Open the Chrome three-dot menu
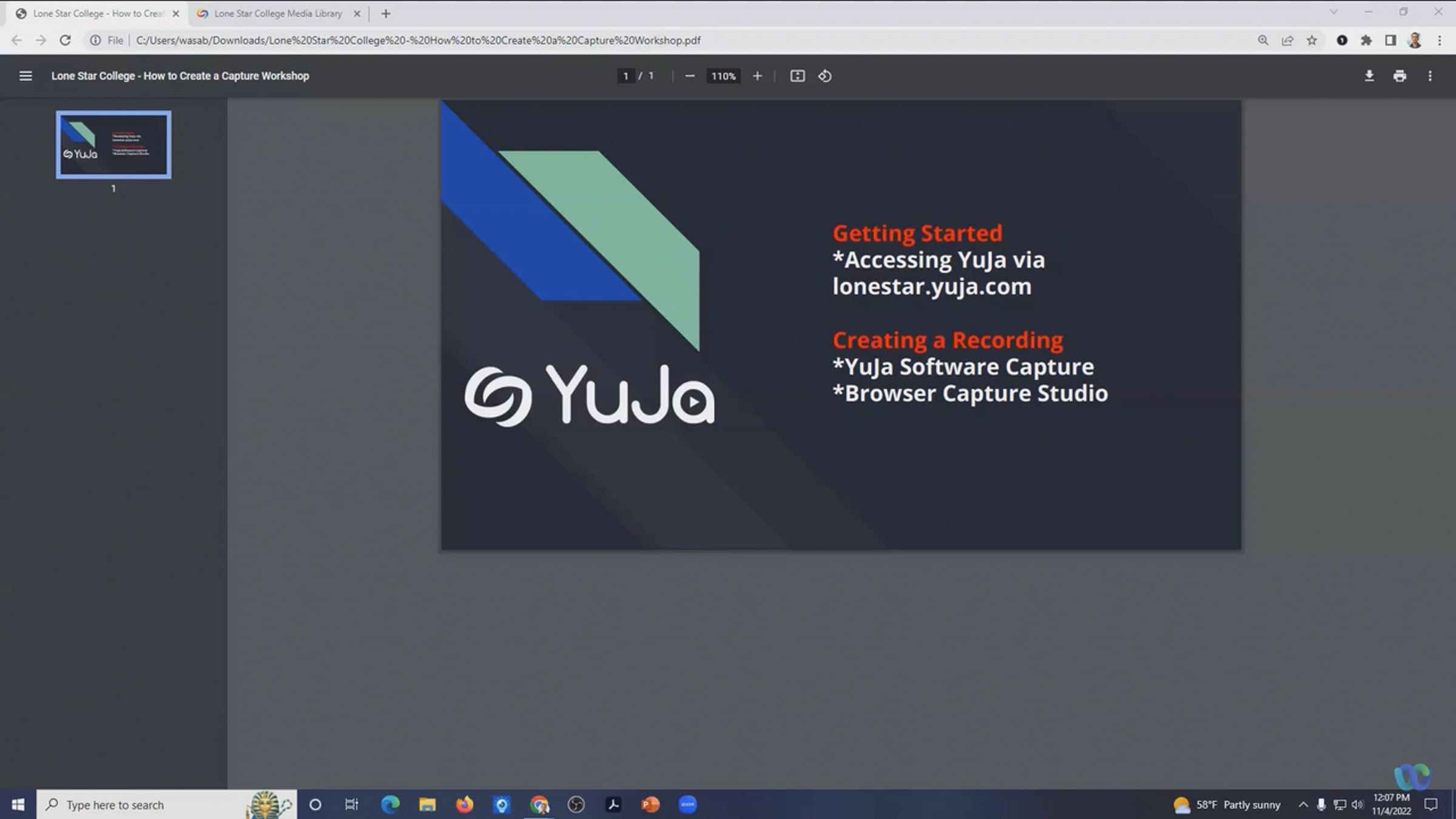1456x819 pixels. tap(1440, 40)
